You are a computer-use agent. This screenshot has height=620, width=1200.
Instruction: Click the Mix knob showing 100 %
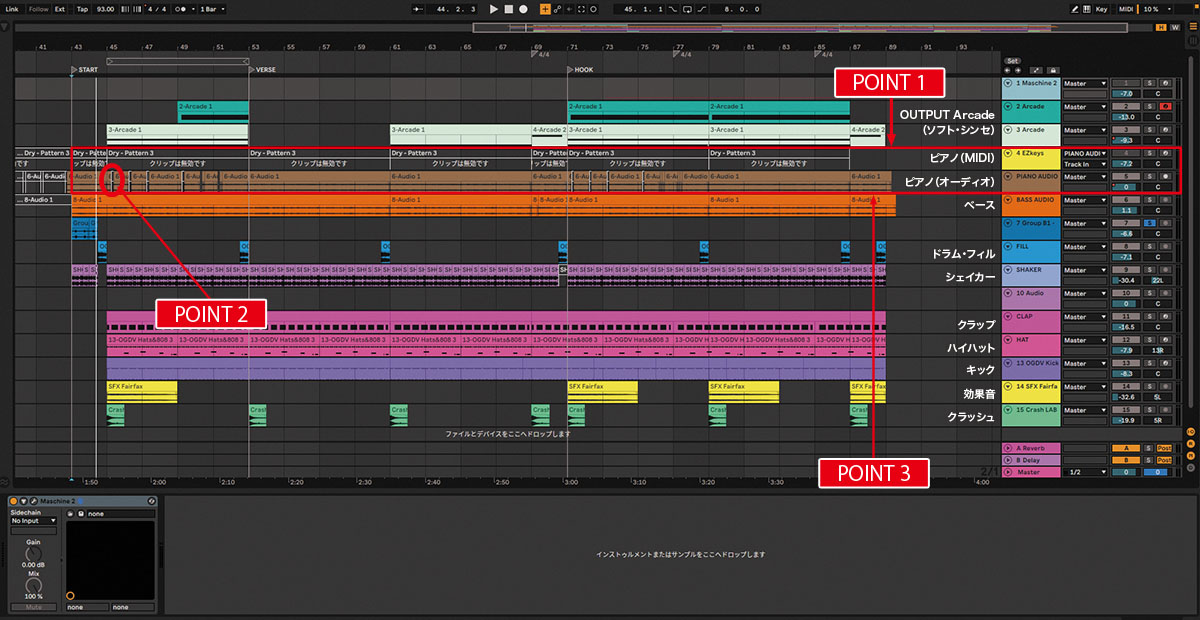(33, 585)
